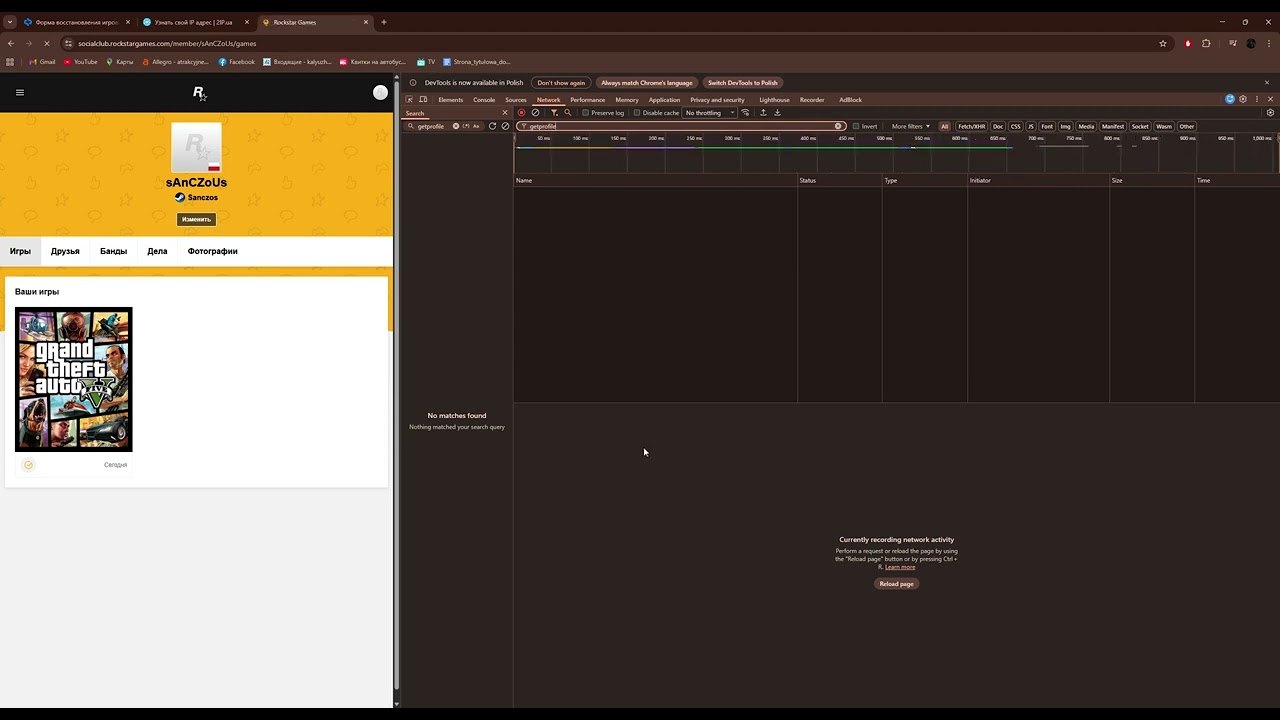Click the Don't show again button
This screenshot has width=1280, height=720.
561,83
